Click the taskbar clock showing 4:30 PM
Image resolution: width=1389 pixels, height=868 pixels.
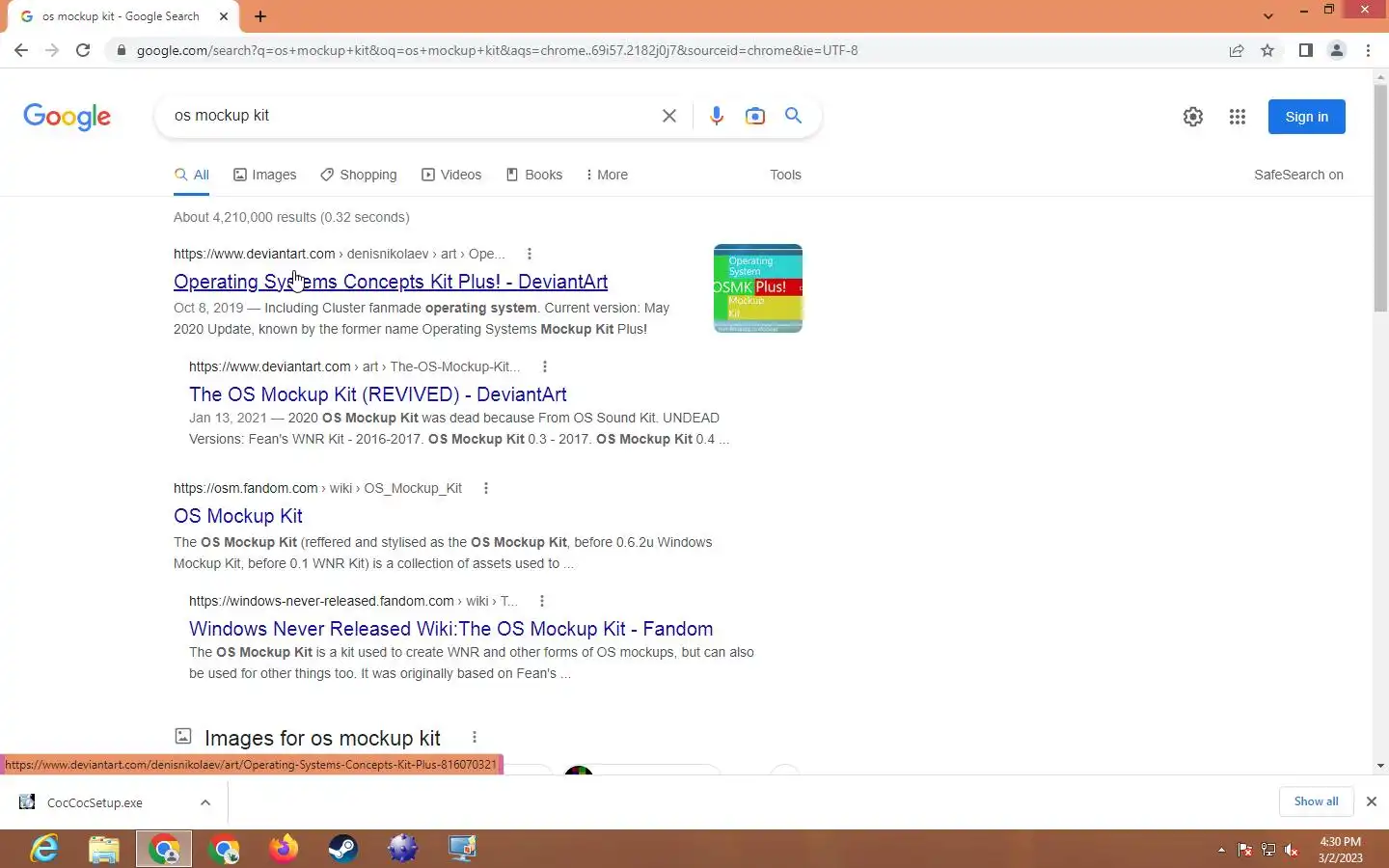pos(1340,849)
